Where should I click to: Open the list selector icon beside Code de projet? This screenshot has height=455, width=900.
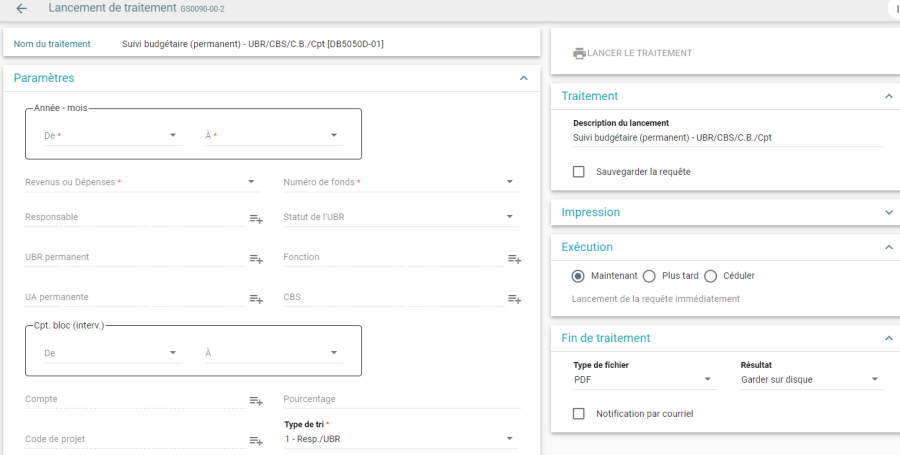tap(256, 441)
